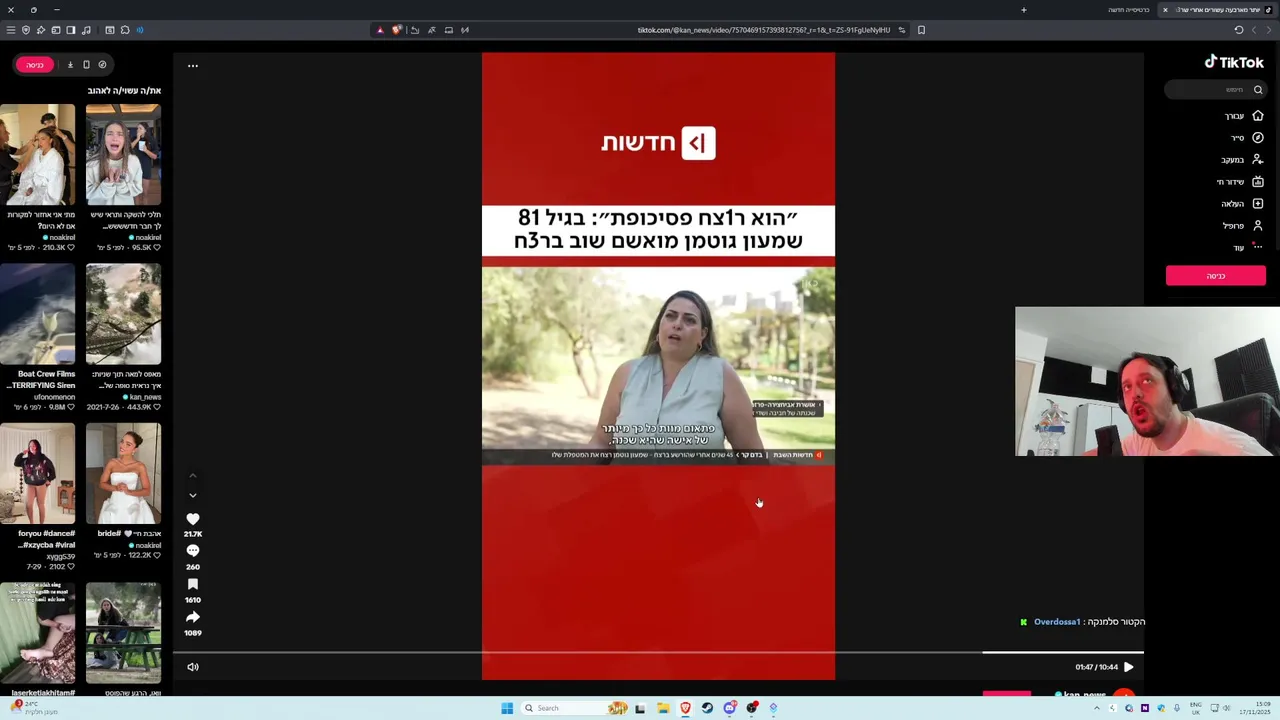1280x720 pixels.
Task: Click the TikTok logo
Action: pyautogui.click(x=1234, y=62)
